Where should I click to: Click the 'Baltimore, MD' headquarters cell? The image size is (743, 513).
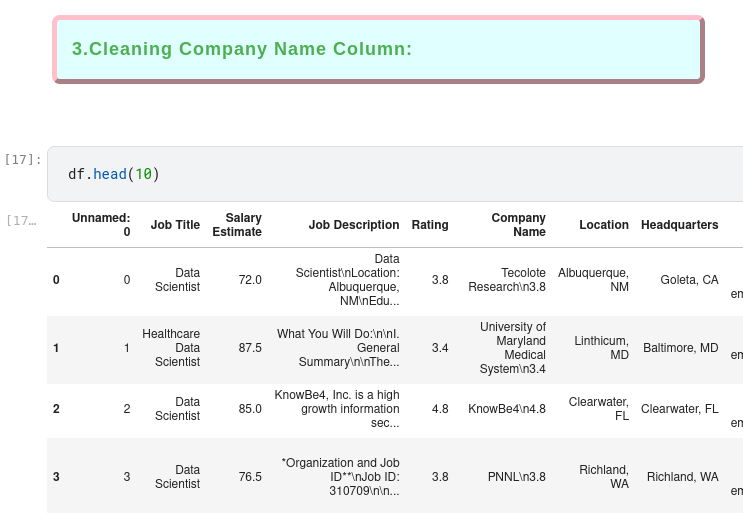click(x=680, y=348)
